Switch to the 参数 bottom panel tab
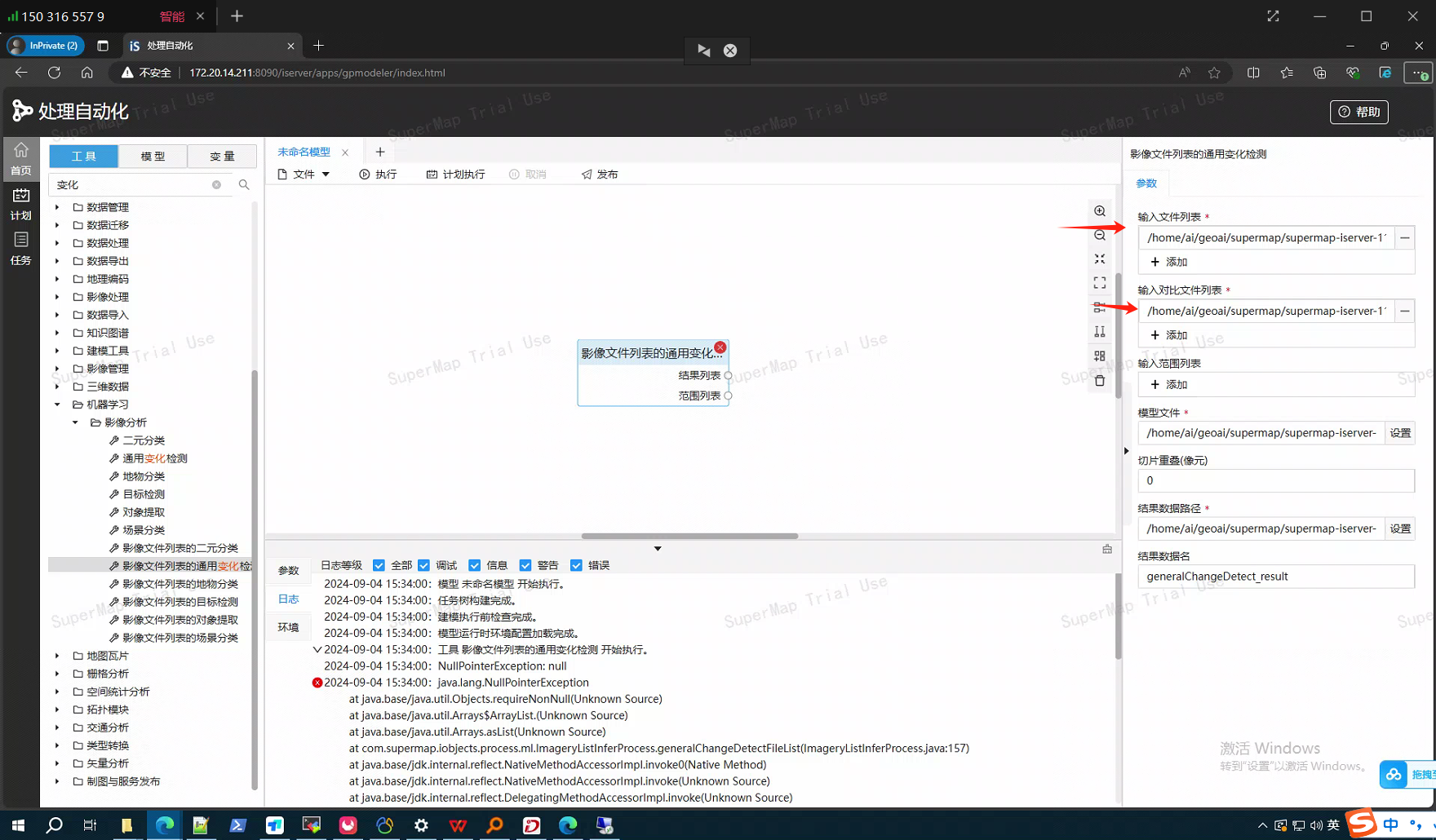This screenshot has height=840, width=1436. pyautogui.click(x=289, y=571)
